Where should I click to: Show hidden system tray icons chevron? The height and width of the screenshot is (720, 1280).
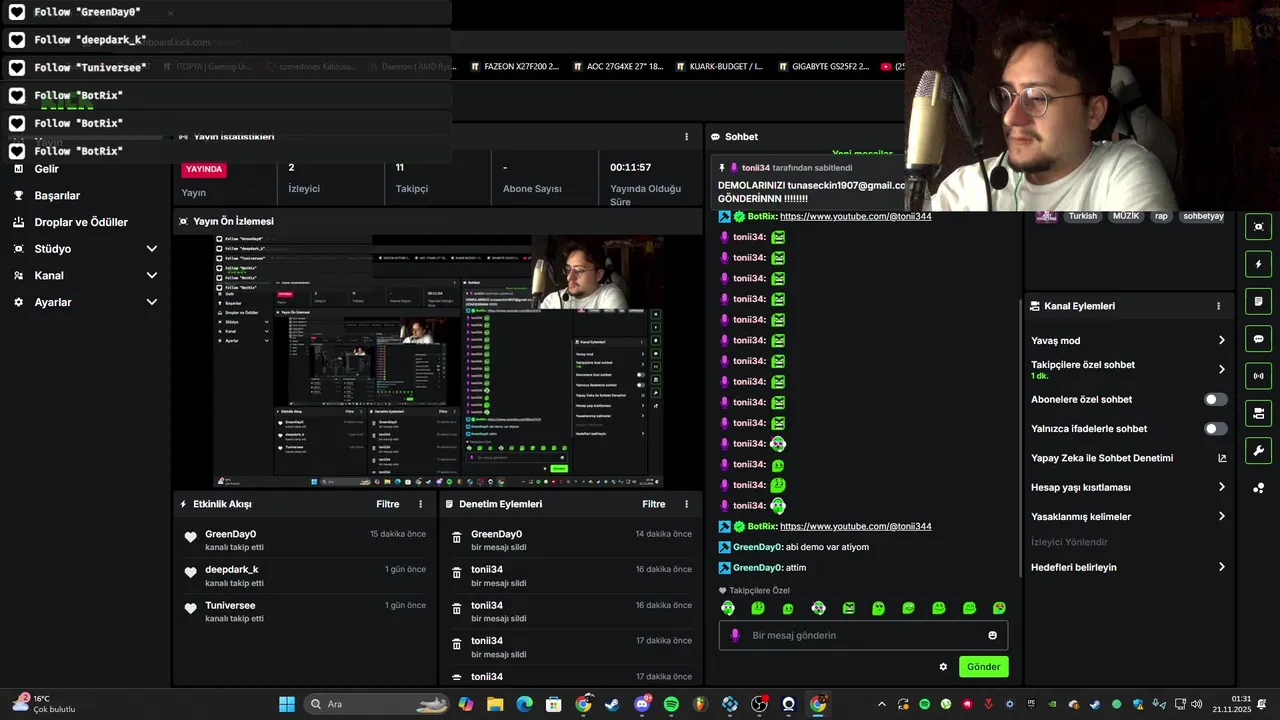tap(881, 704)
